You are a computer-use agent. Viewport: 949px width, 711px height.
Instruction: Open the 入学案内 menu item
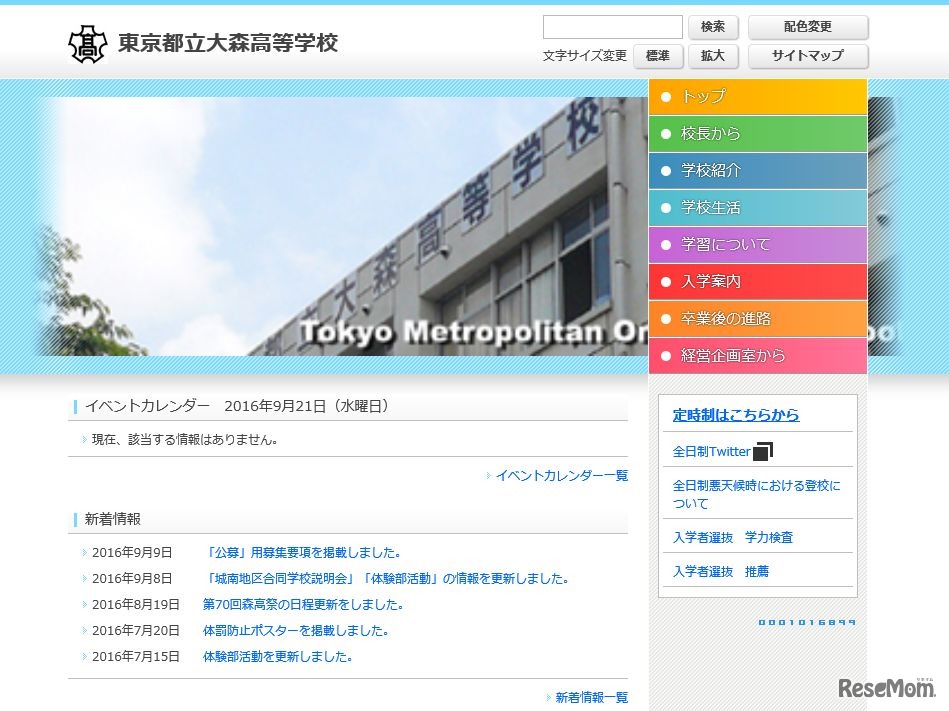[757, 281]
